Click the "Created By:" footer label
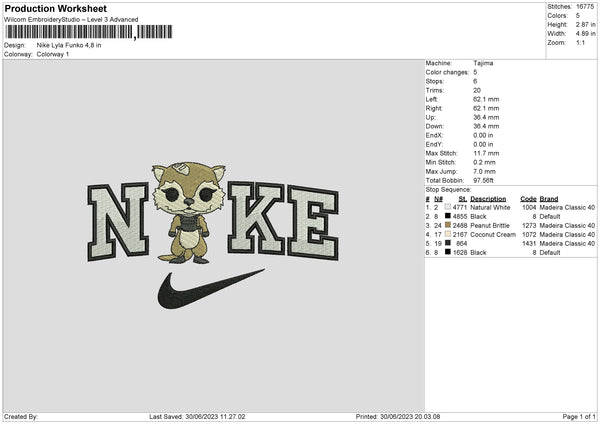Viewport: 600px width, 424px height. point(21,417)
